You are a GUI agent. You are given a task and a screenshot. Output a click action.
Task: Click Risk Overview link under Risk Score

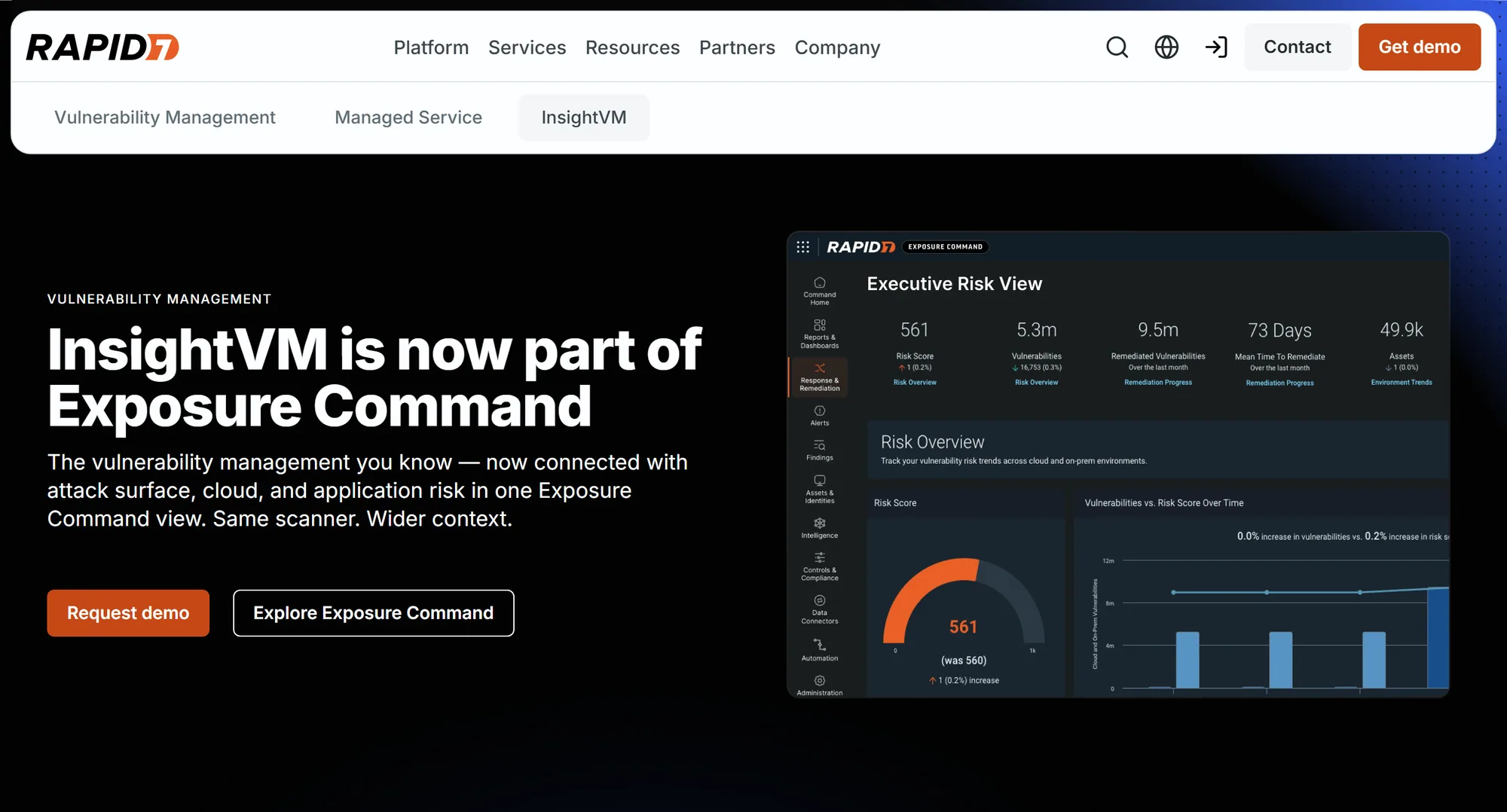(x=915, y=383)
